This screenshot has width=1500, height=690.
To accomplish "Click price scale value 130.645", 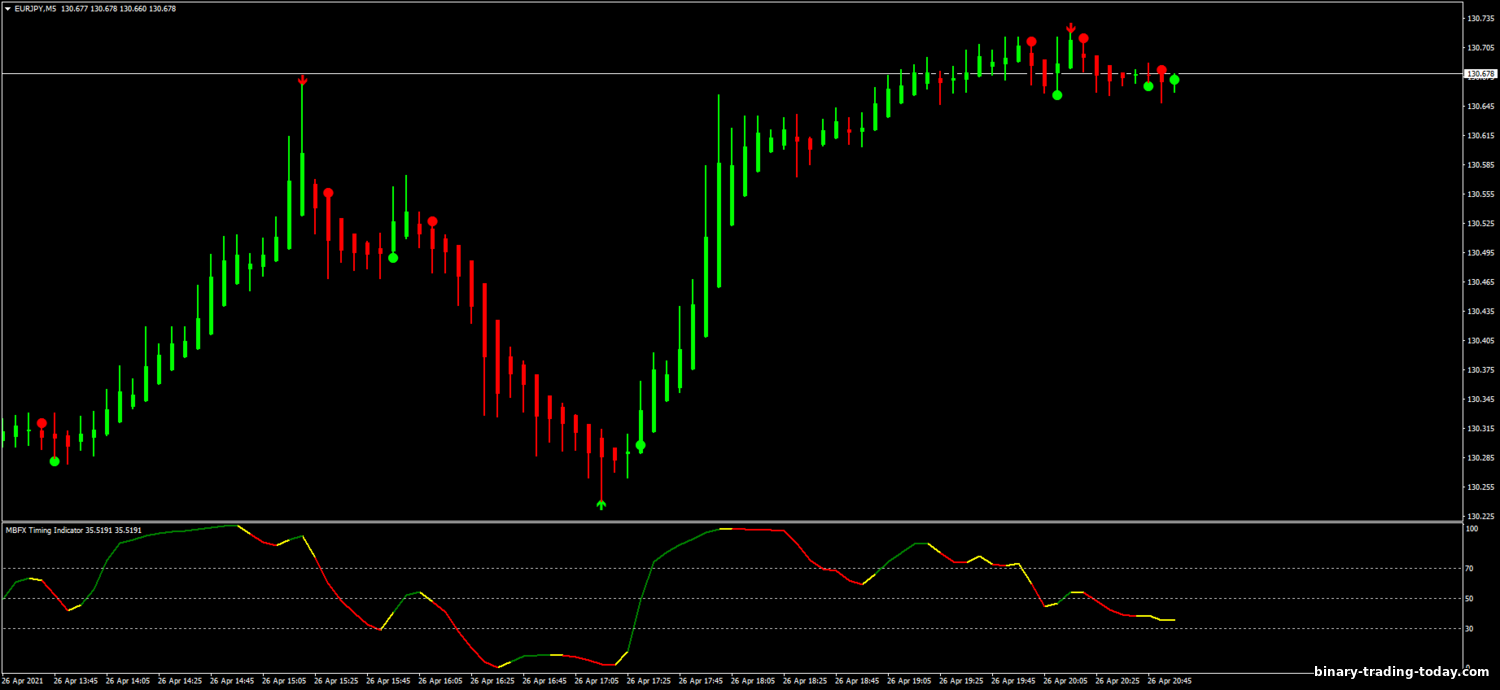I will point(1481,106).
